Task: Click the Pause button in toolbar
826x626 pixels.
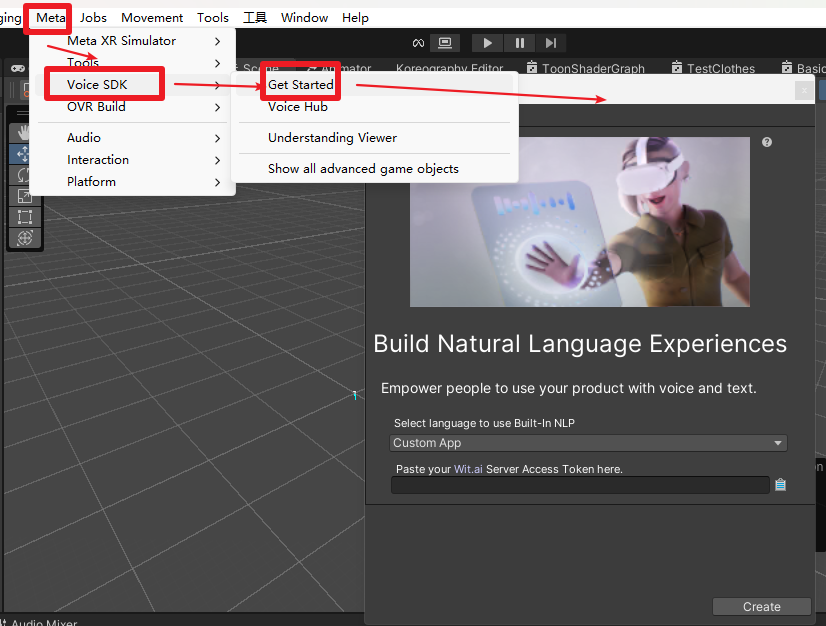Action: 519,43
